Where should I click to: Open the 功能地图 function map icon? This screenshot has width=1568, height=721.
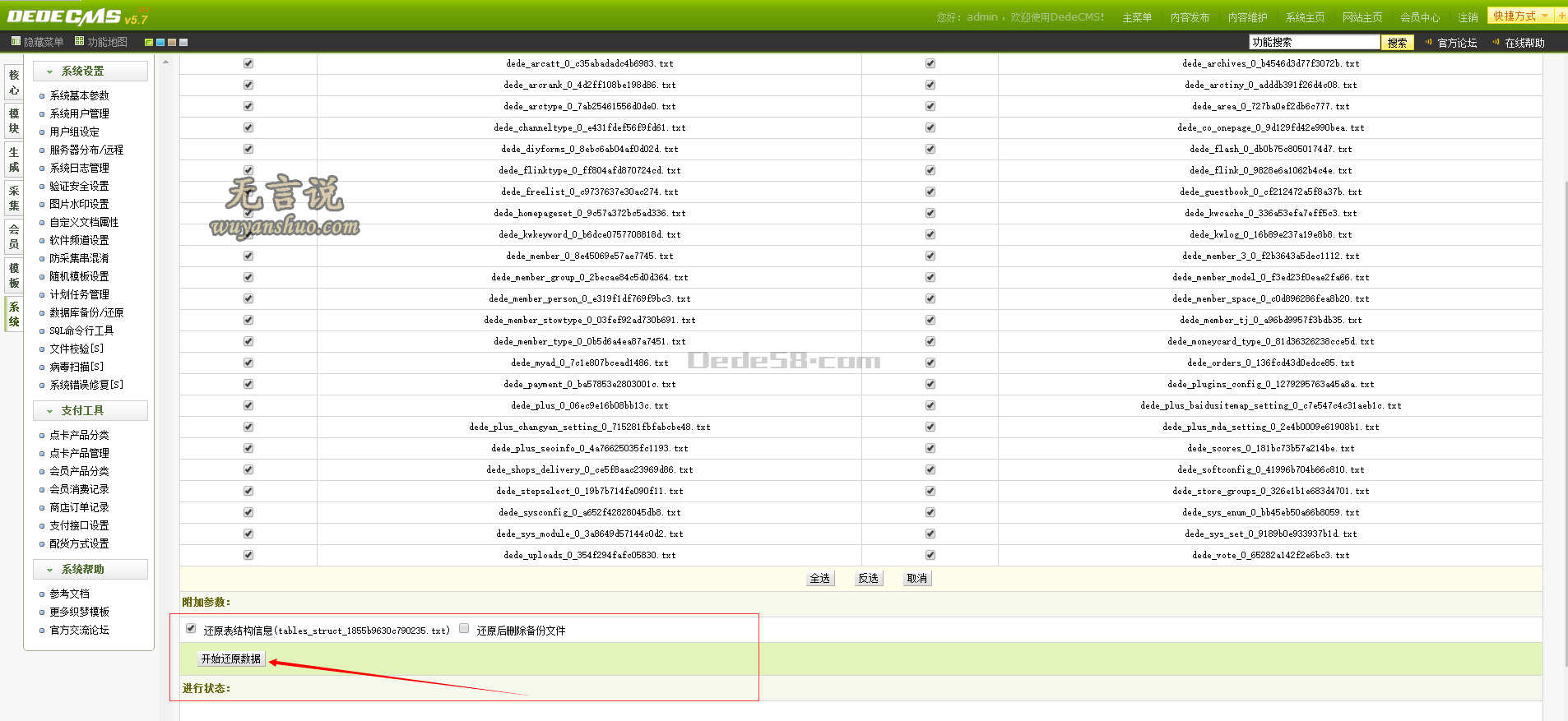click(x=79, y=41)
